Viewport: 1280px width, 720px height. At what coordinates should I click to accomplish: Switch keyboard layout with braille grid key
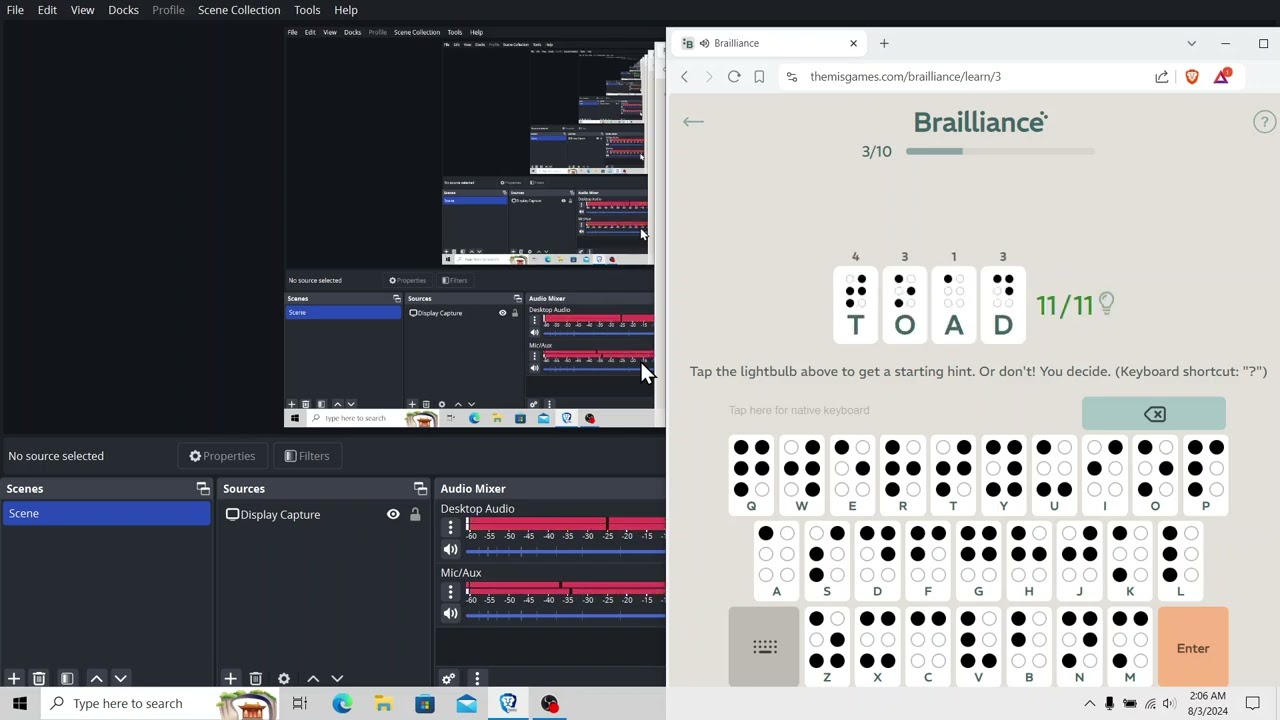tap(764, 647)
